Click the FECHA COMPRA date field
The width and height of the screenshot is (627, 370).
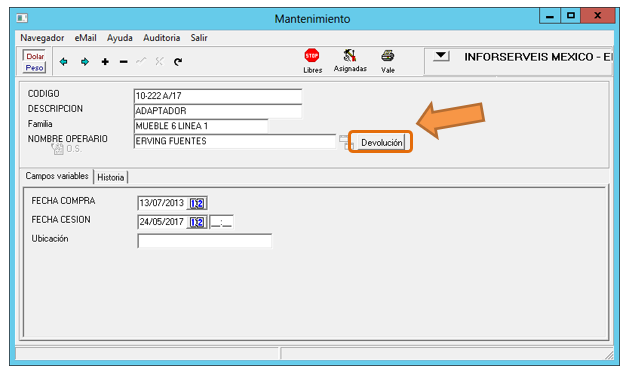pyautogui.click(x=162, y=203)
